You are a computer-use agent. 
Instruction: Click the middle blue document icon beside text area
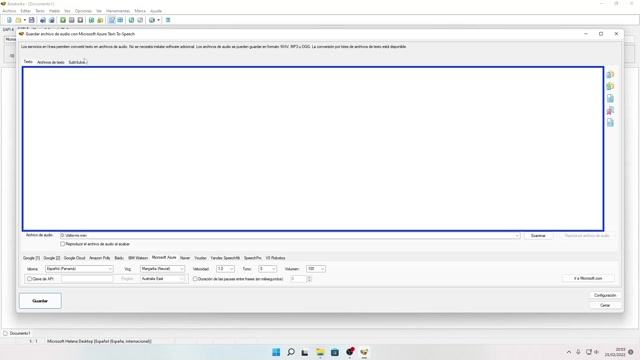click(610, 98)
